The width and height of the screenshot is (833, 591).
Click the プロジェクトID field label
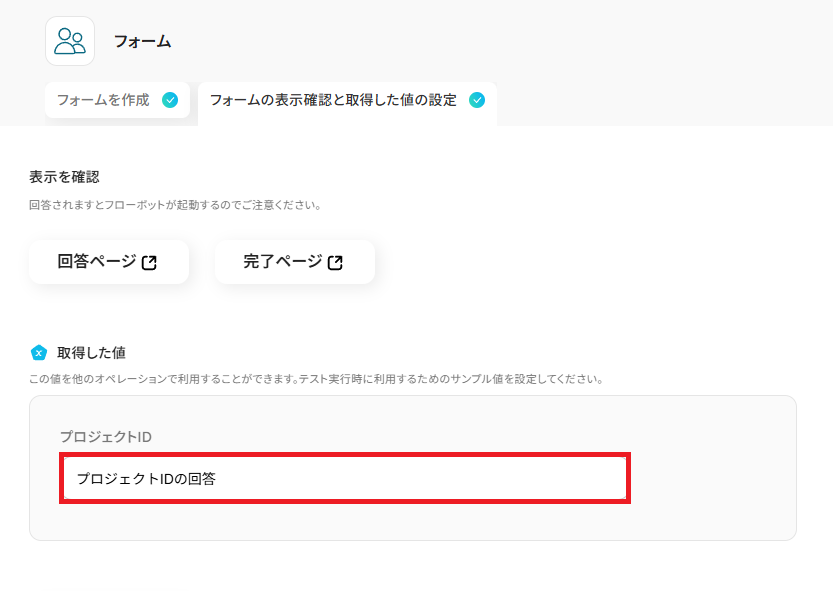(x=105, y=437)
